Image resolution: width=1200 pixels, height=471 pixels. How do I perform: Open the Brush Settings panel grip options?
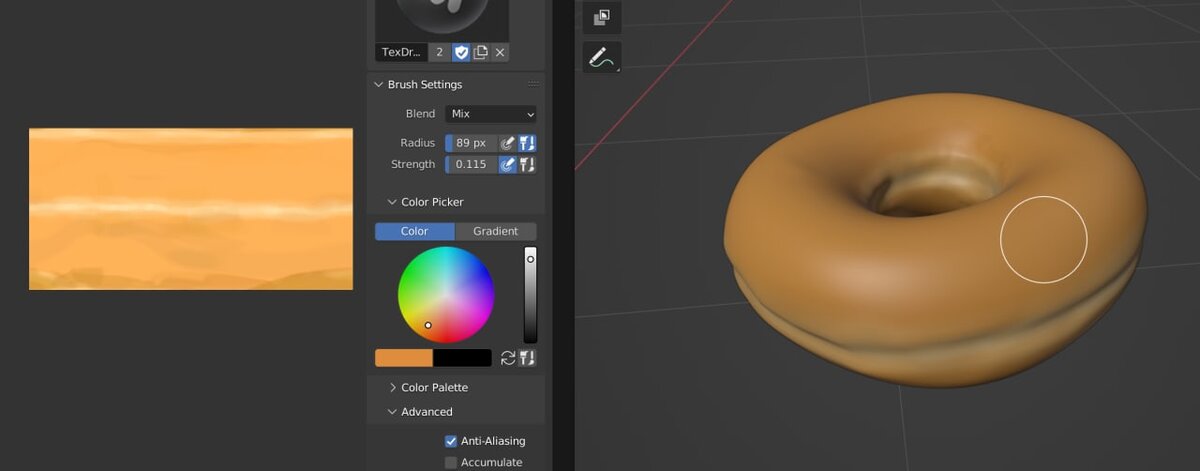[x=534, y=85]
